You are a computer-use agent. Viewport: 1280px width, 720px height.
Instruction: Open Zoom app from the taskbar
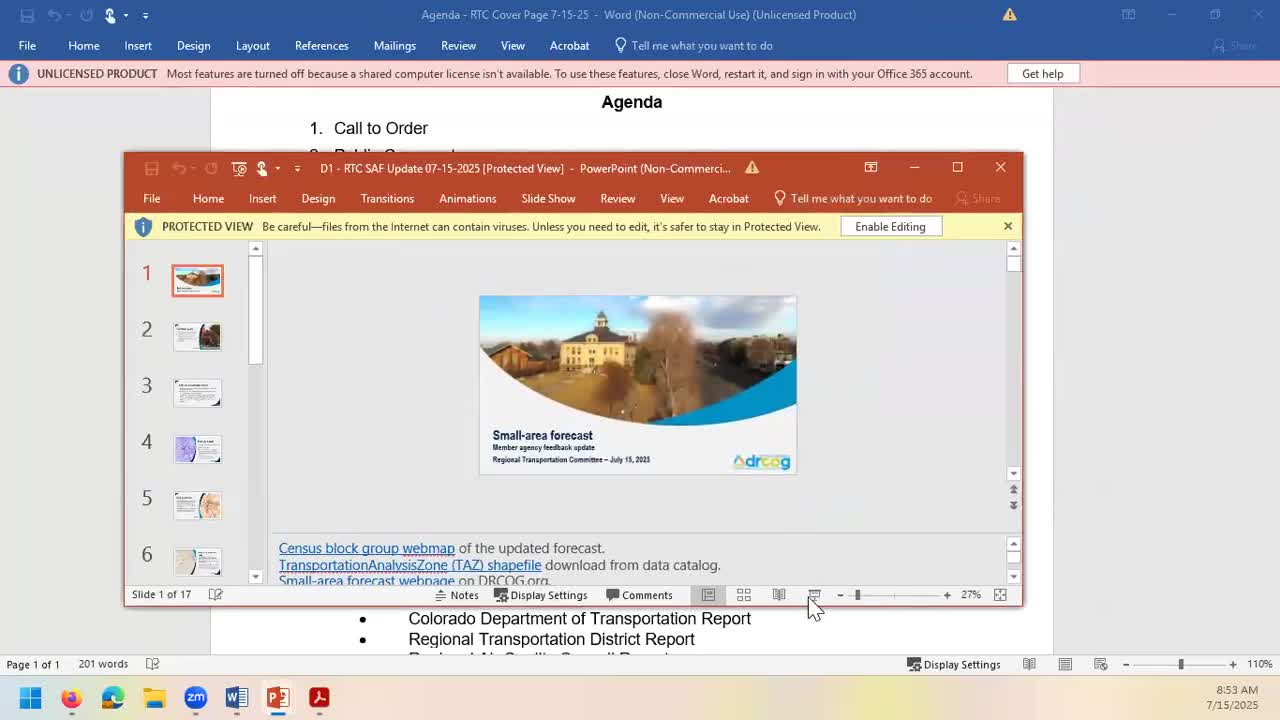195,697
